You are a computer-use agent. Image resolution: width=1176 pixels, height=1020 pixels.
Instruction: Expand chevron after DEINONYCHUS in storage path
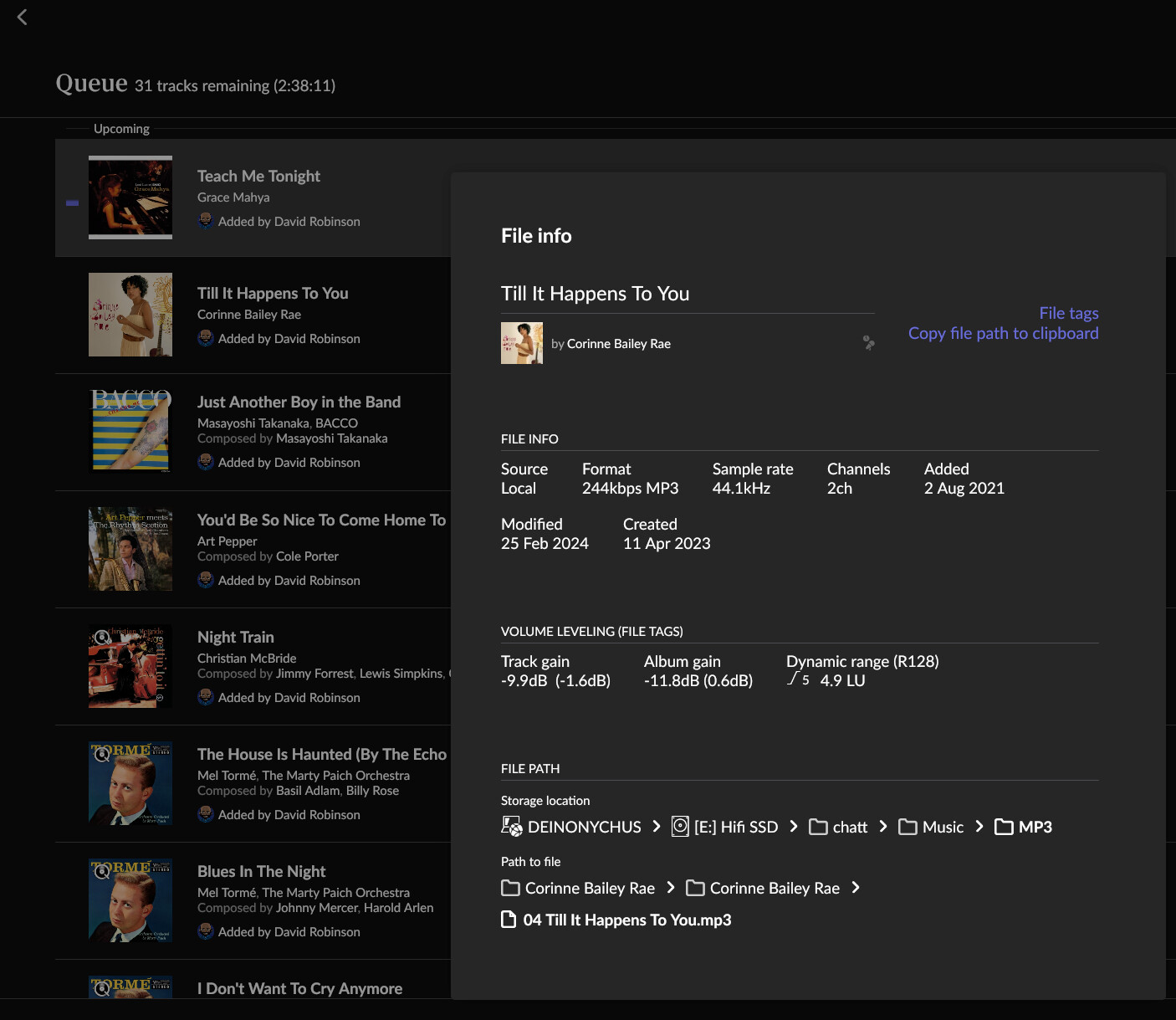click(657, 827)
